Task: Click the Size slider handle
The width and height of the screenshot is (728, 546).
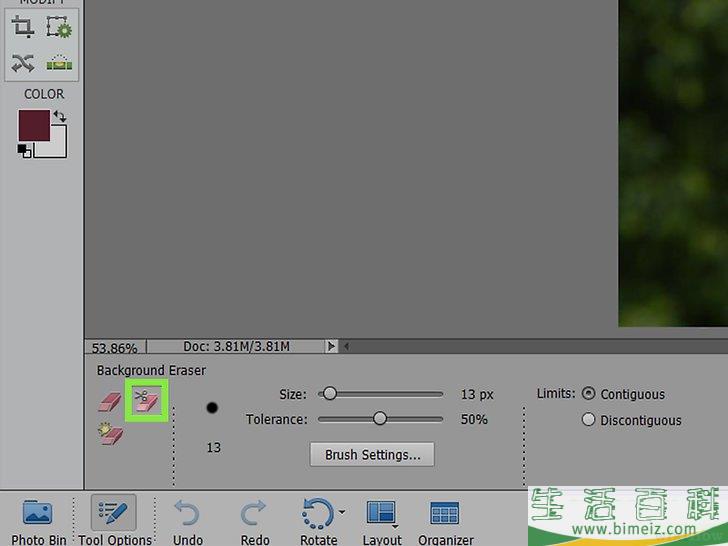Action: point(330,394)
